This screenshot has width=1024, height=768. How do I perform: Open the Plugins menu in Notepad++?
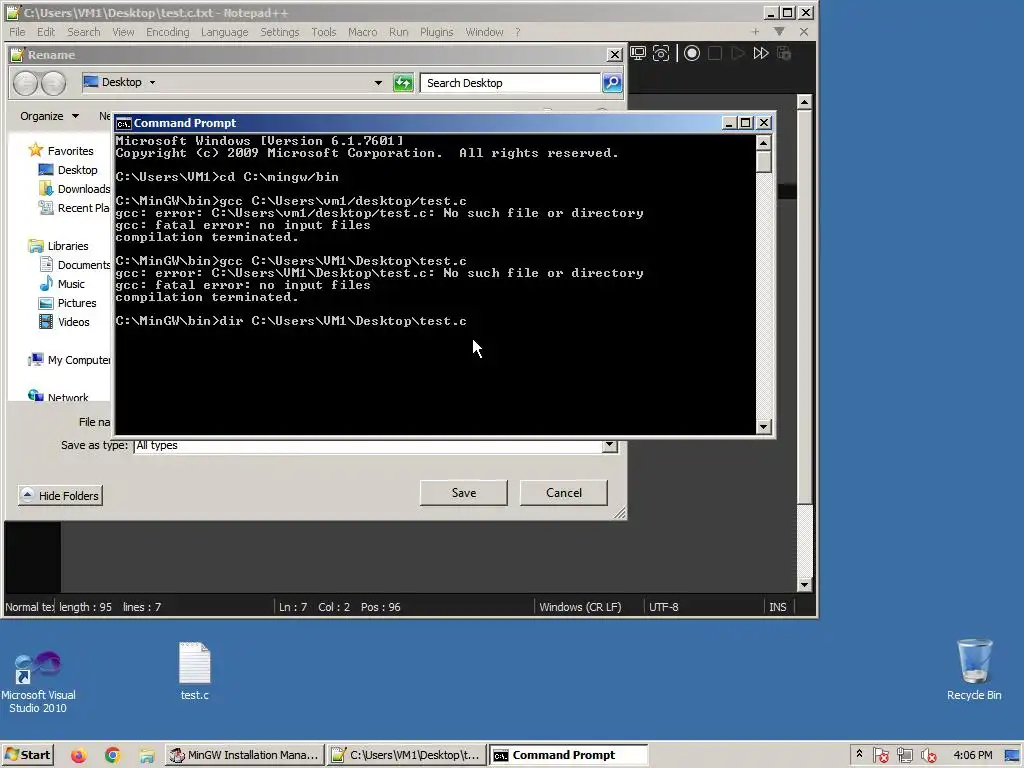tap(436, 32)
